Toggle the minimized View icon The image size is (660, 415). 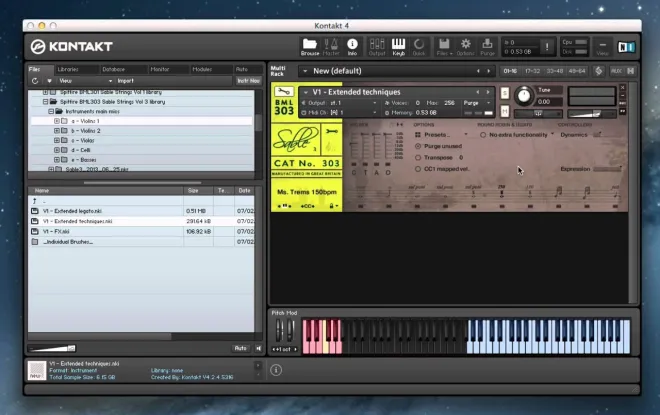pyautogui.click(x=603, y=47)
